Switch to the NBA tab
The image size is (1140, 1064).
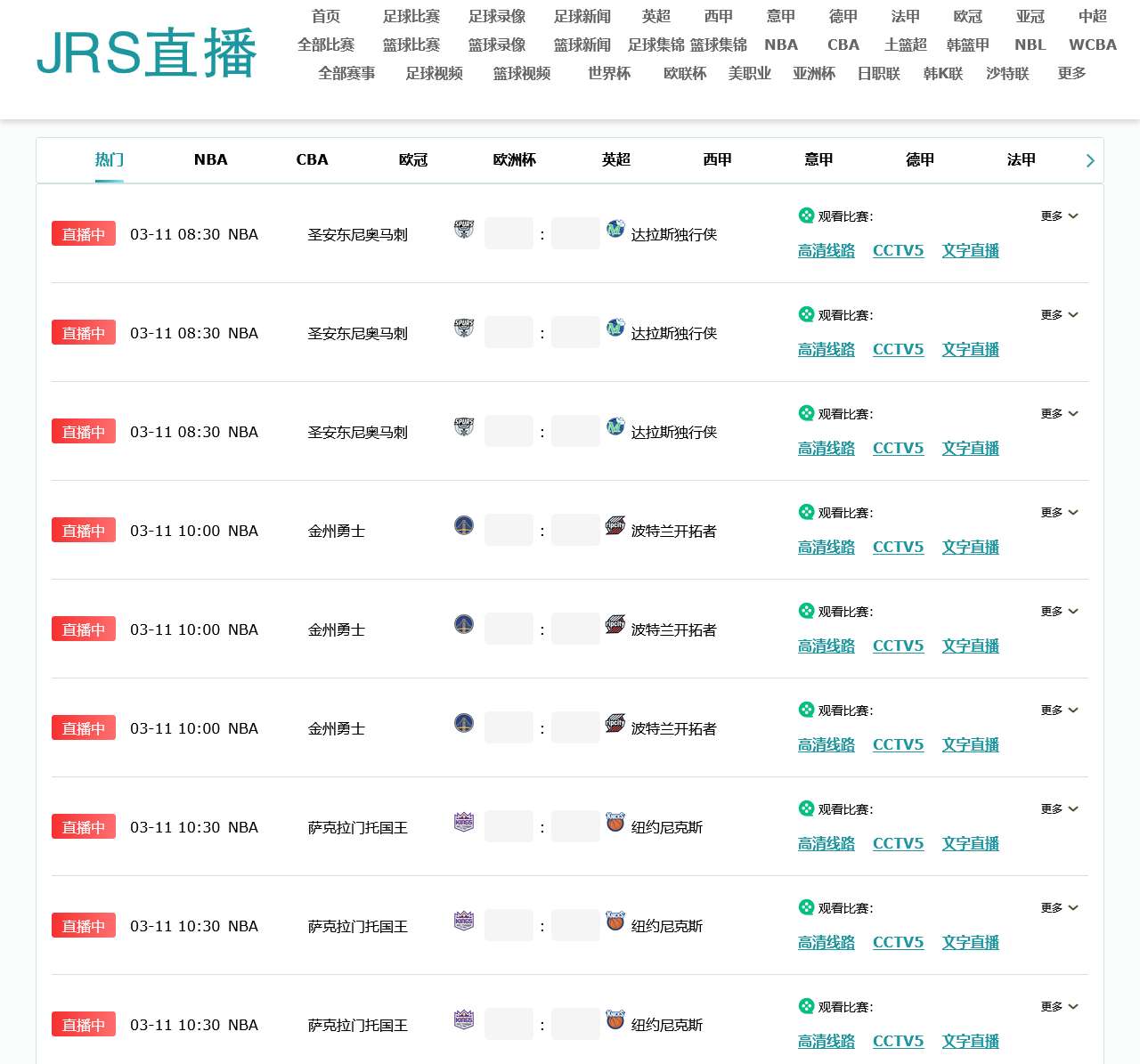[x=210, y=159]
